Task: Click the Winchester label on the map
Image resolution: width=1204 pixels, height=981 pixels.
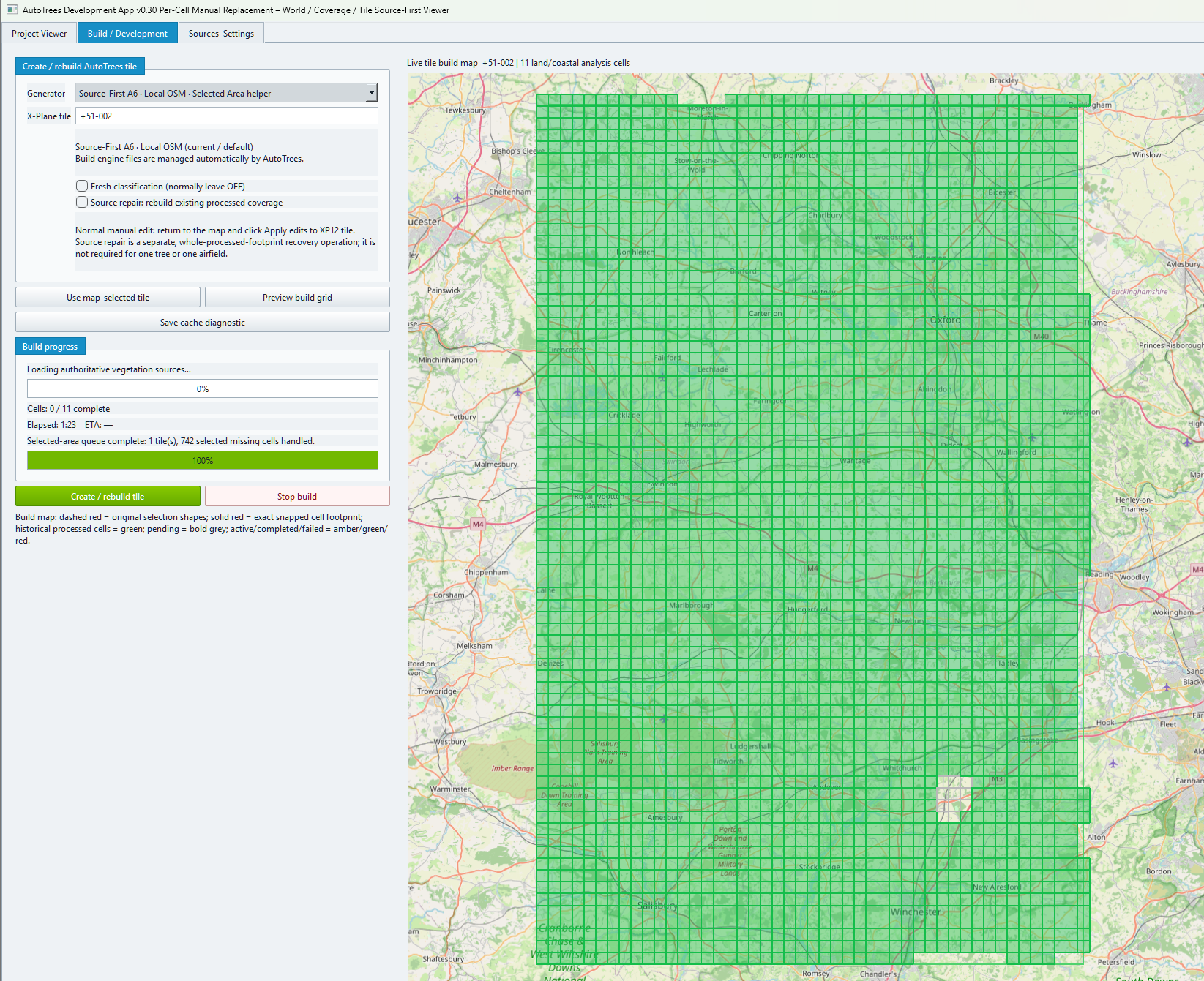Action: coord(916,912)
